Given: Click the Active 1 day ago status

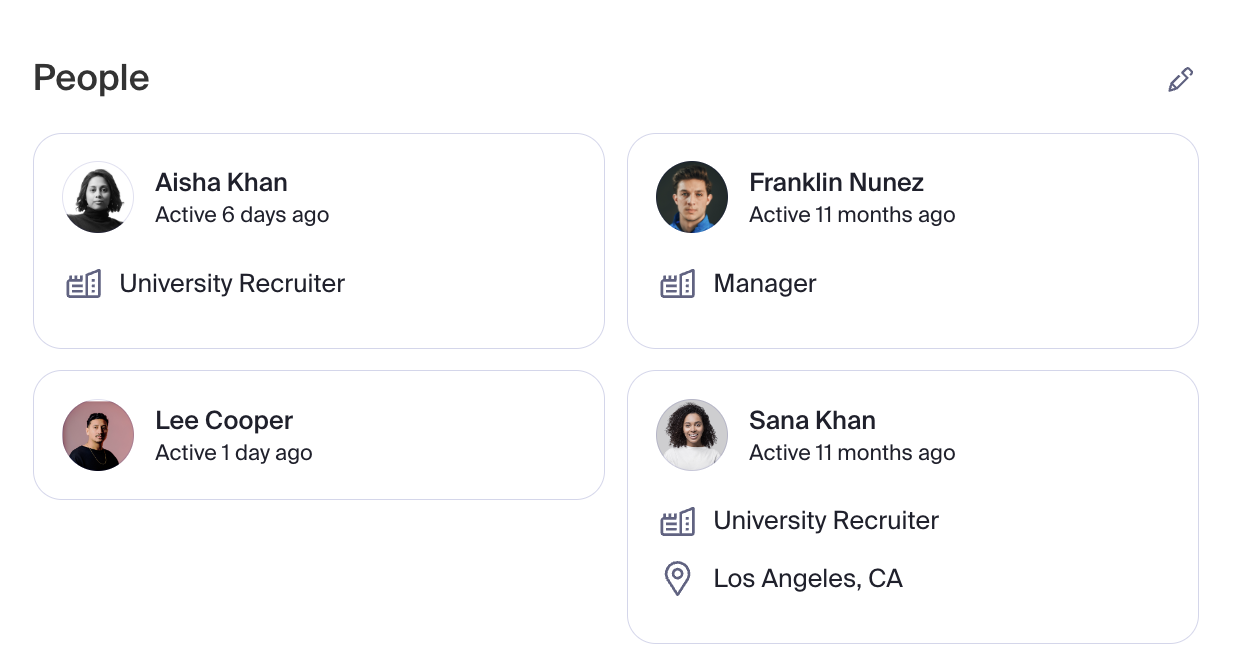Looking at the screenshot, I should 234,453.
